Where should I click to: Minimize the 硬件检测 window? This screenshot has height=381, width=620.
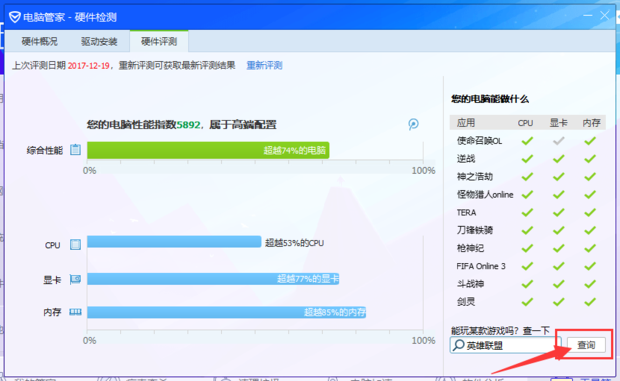[x=588, y=16]
